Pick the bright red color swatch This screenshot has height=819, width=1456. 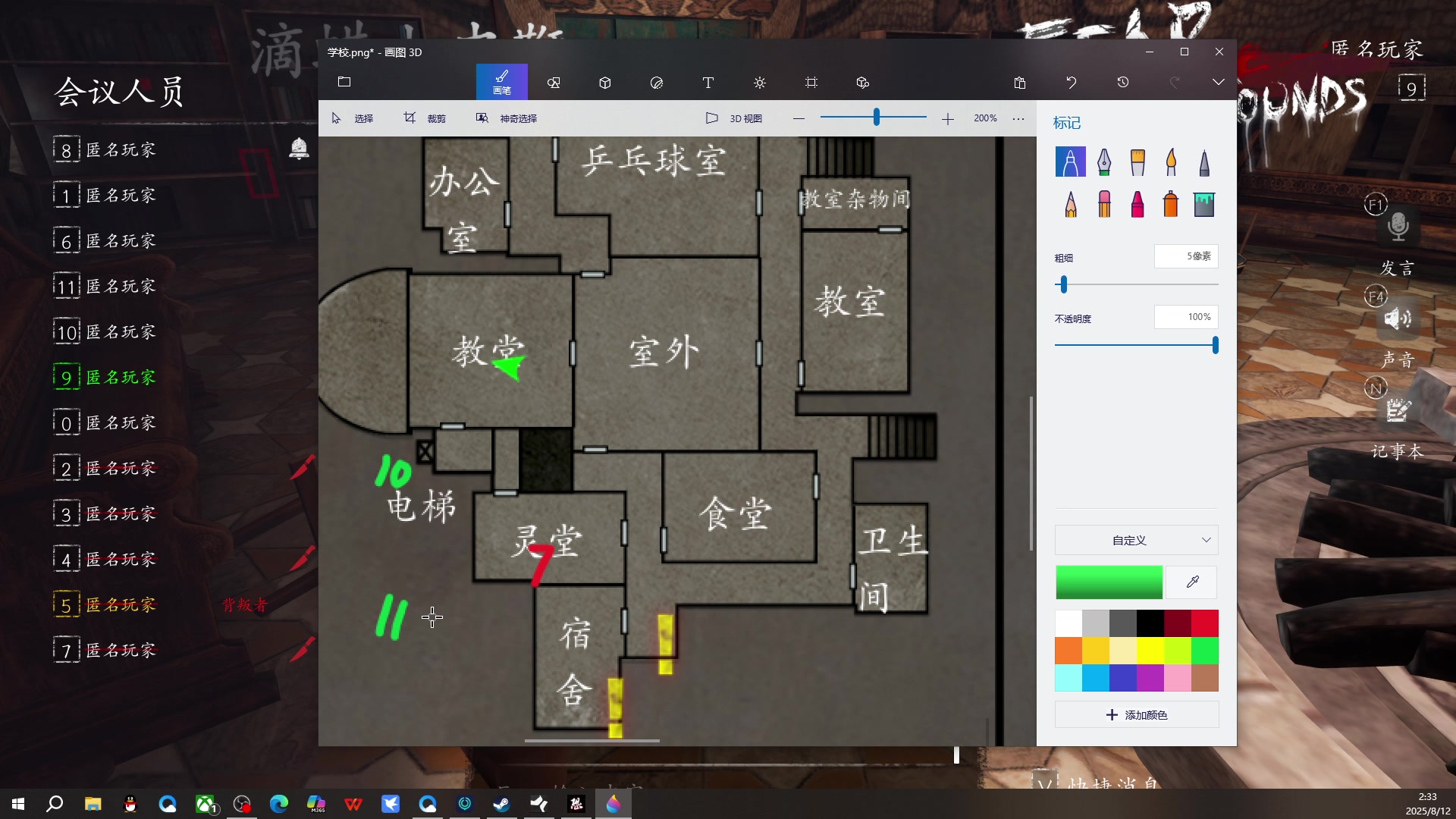[x=1205, y=623]
